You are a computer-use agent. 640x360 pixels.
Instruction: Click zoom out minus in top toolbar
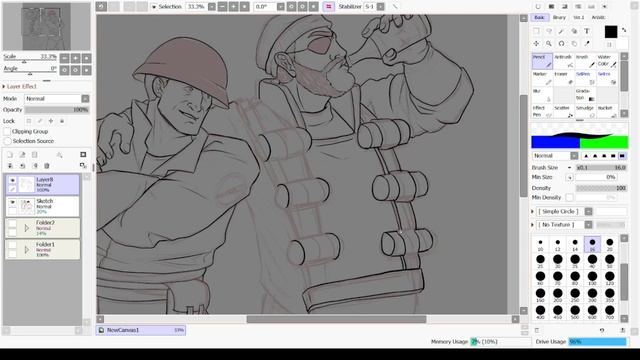[x=222, y=7]
